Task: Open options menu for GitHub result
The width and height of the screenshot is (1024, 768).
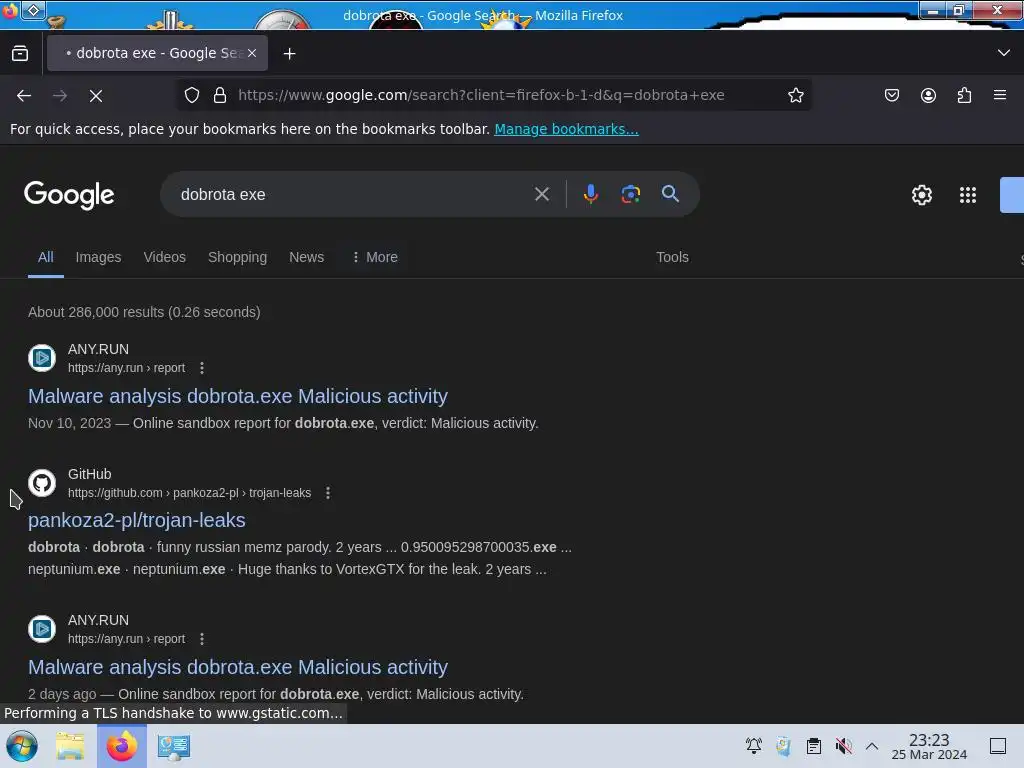Action: [x=328, y=493]
